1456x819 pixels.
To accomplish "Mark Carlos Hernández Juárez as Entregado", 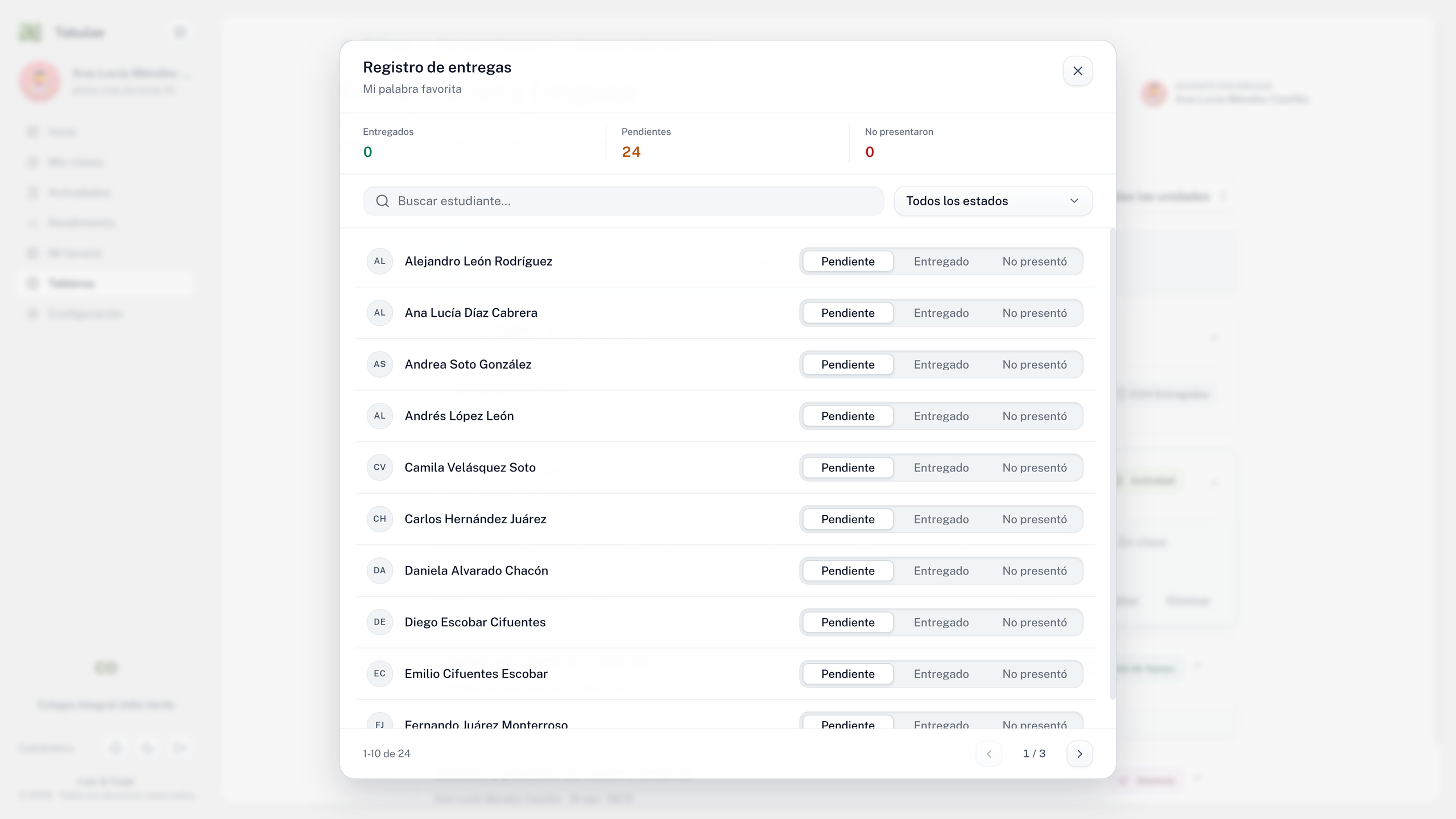I will 941,519.
